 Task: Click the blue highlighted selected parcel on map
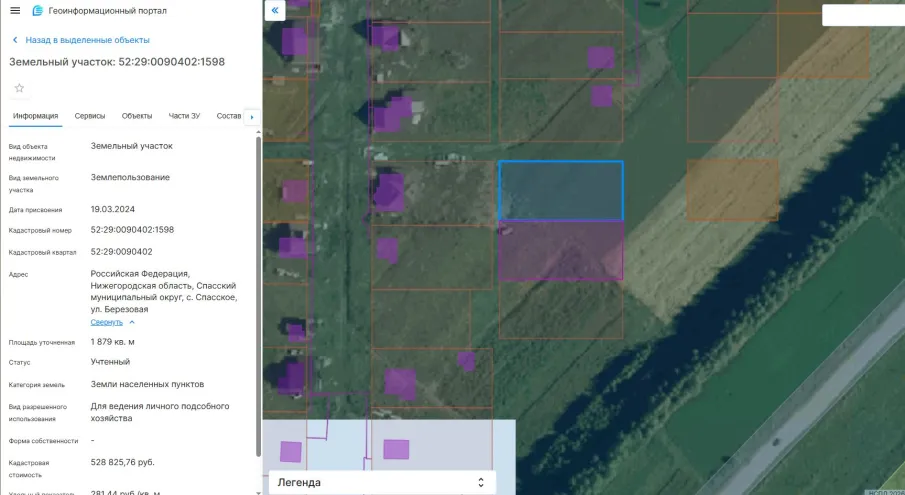pyautogui.click(x=560, y=190)
